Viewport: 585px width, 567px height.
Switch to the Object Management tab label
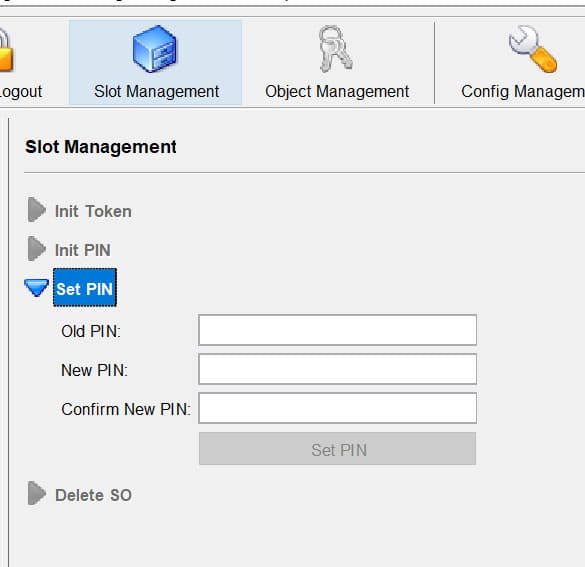point(337,91)
